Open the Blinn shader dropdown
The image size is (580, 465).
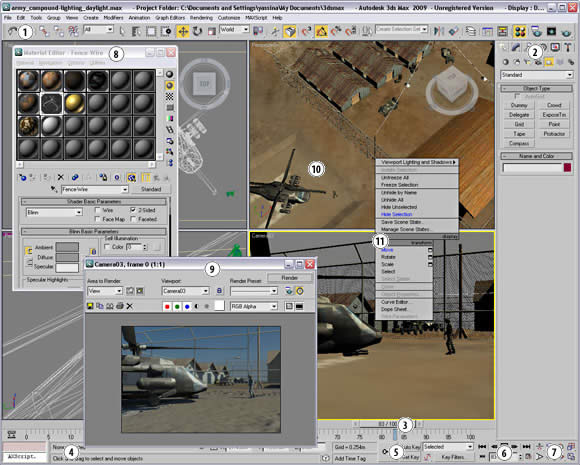click(x=54, y=213)
